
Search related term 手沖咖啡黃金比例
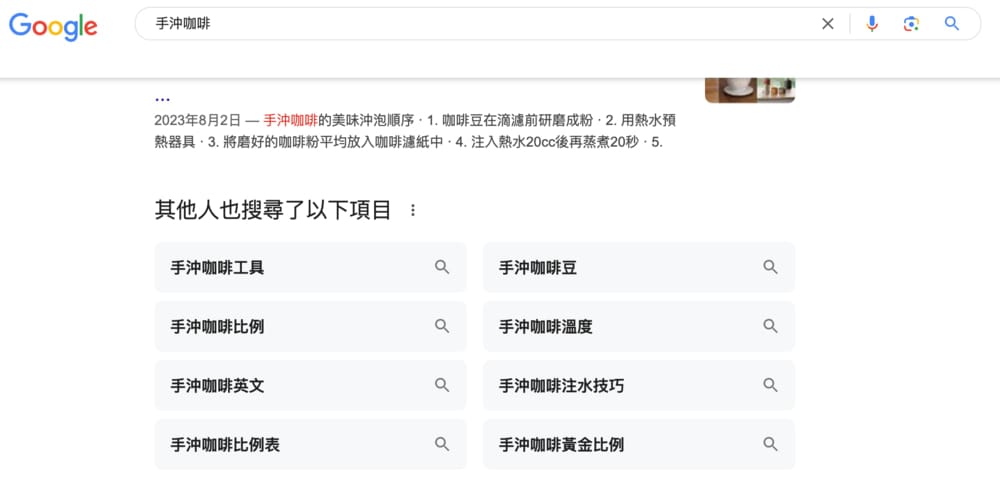[x=639, y=445]
